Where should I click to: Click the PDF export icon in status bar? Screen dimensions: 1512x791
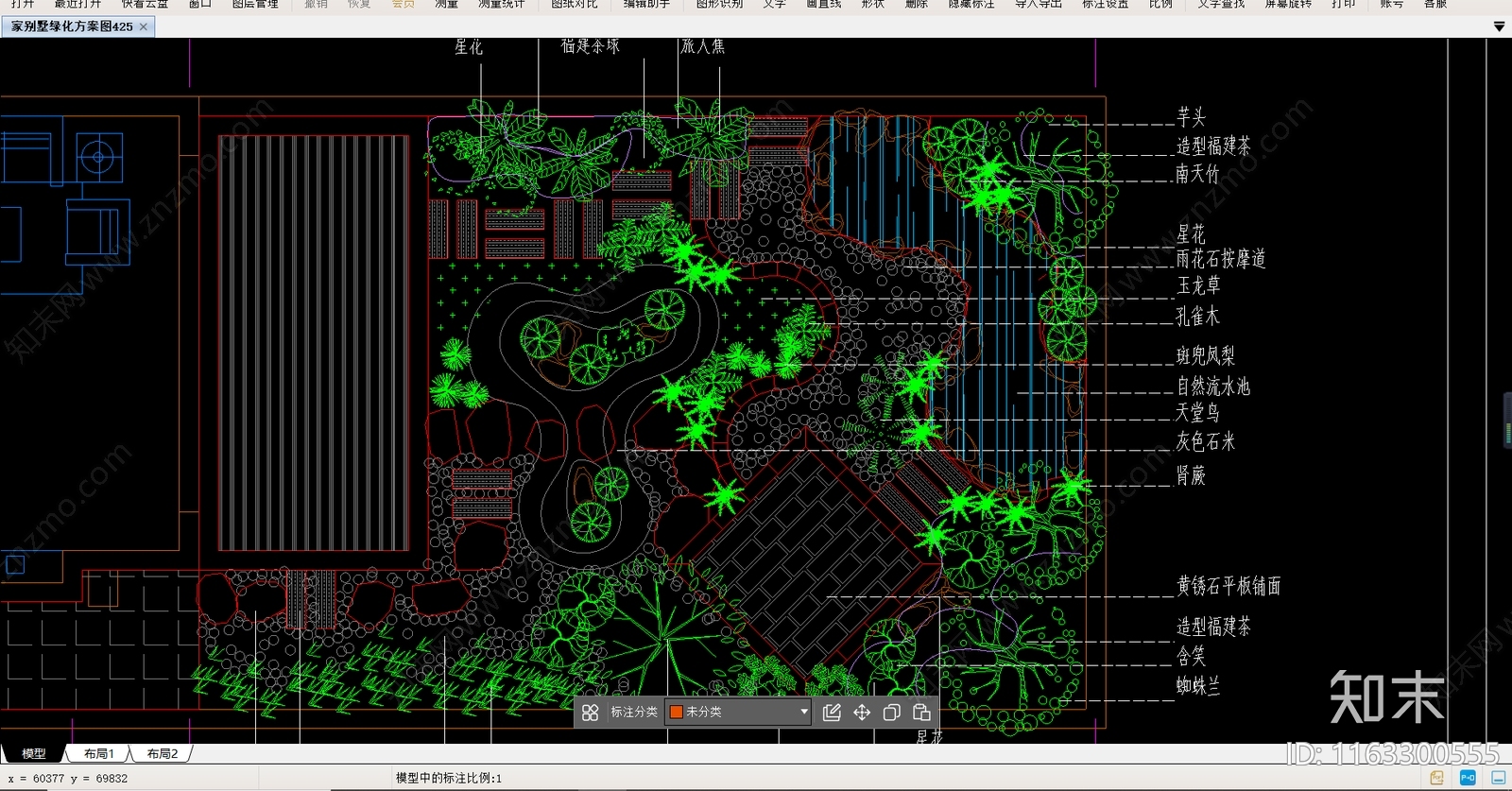click(x=1436, y=778)
